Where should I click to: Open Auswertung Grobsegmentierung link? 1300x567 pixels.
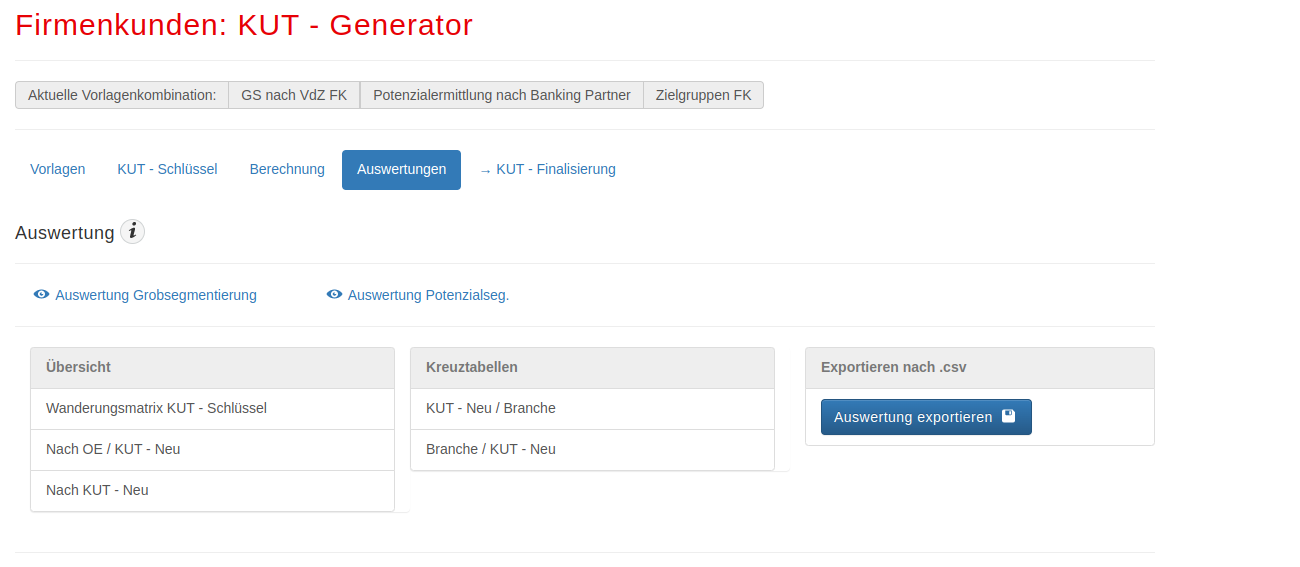click(x=156, y=295)
